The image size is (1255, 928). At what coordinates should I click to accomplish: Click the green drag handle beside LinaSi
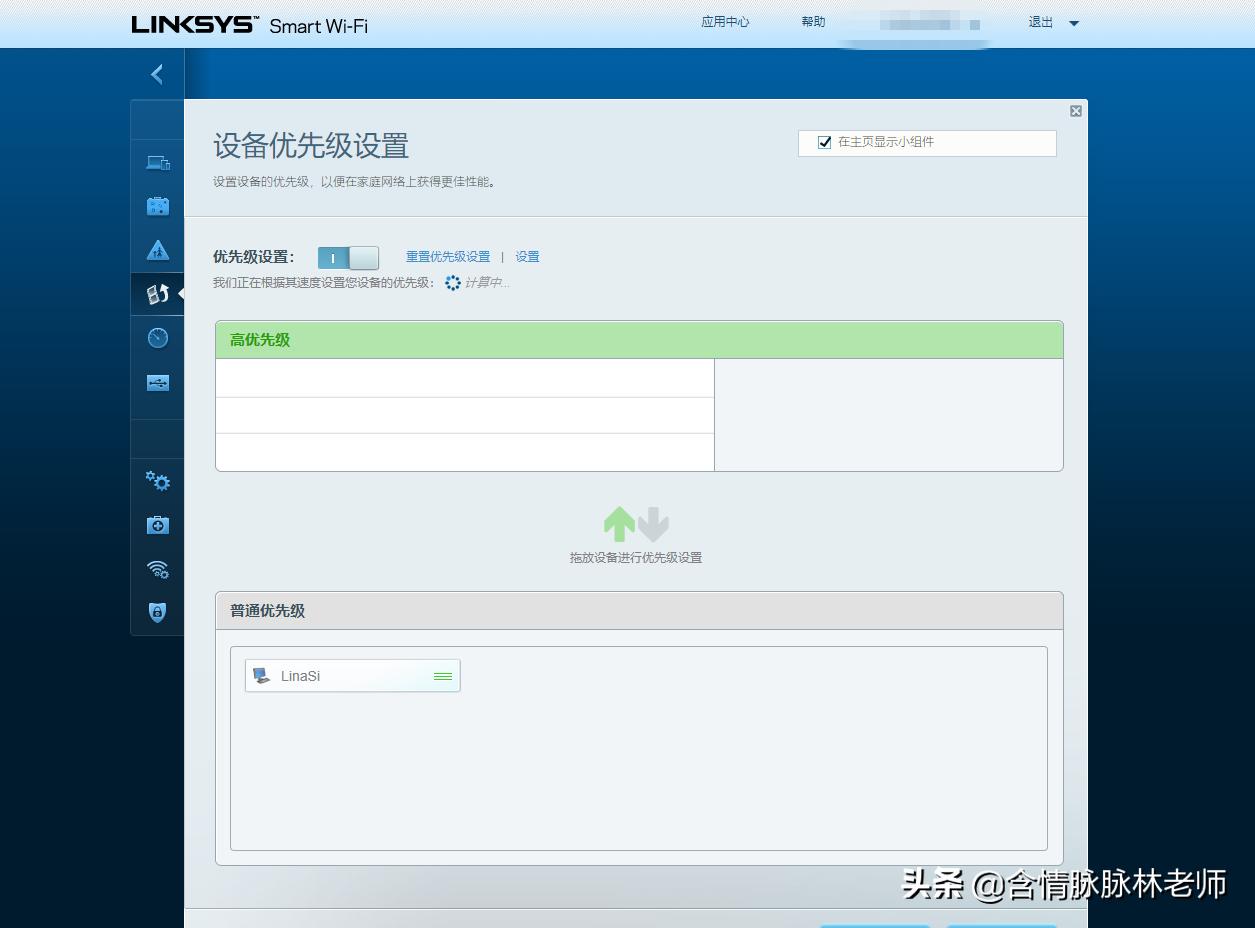[x=441, y=675]
